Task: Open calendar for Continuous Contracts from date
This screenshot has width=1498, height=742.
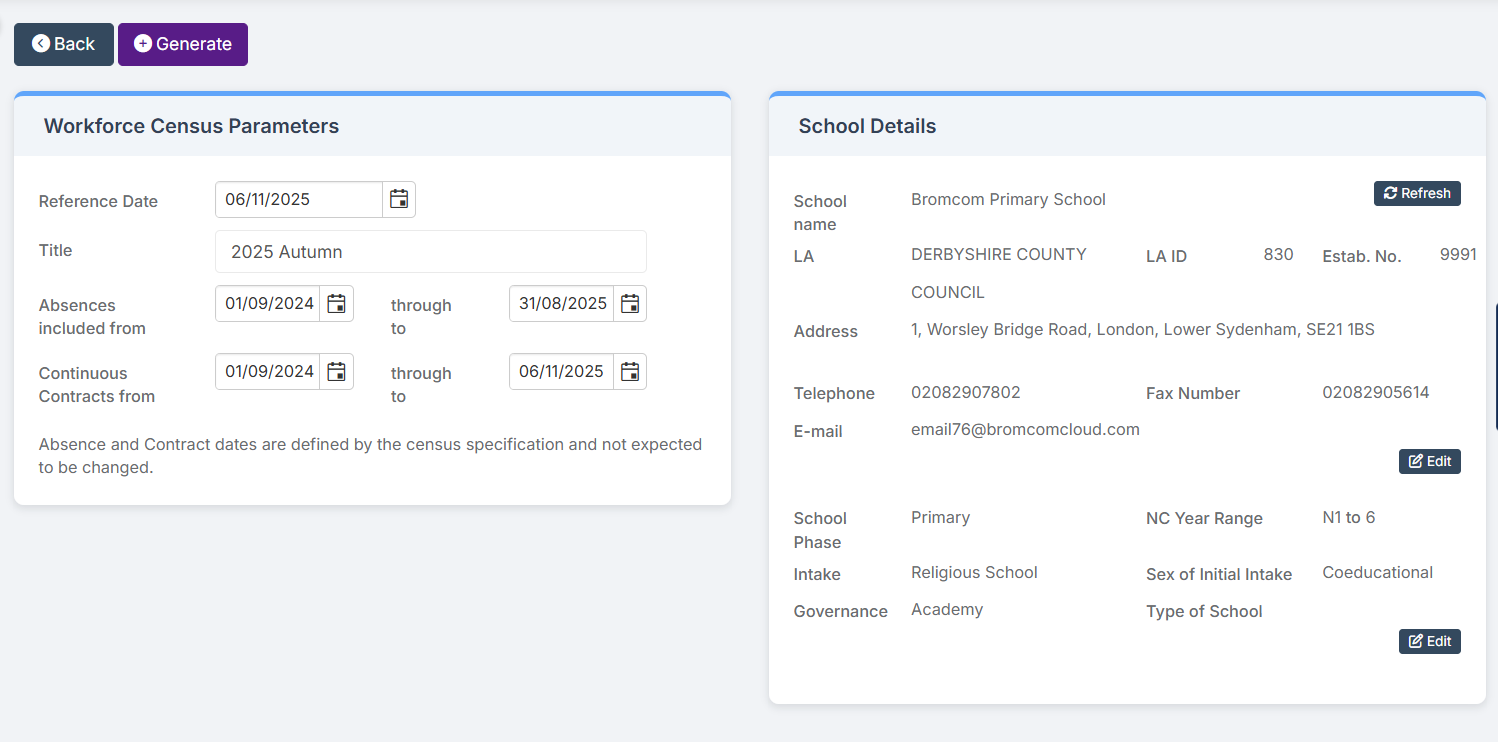Action: (337, 372)
